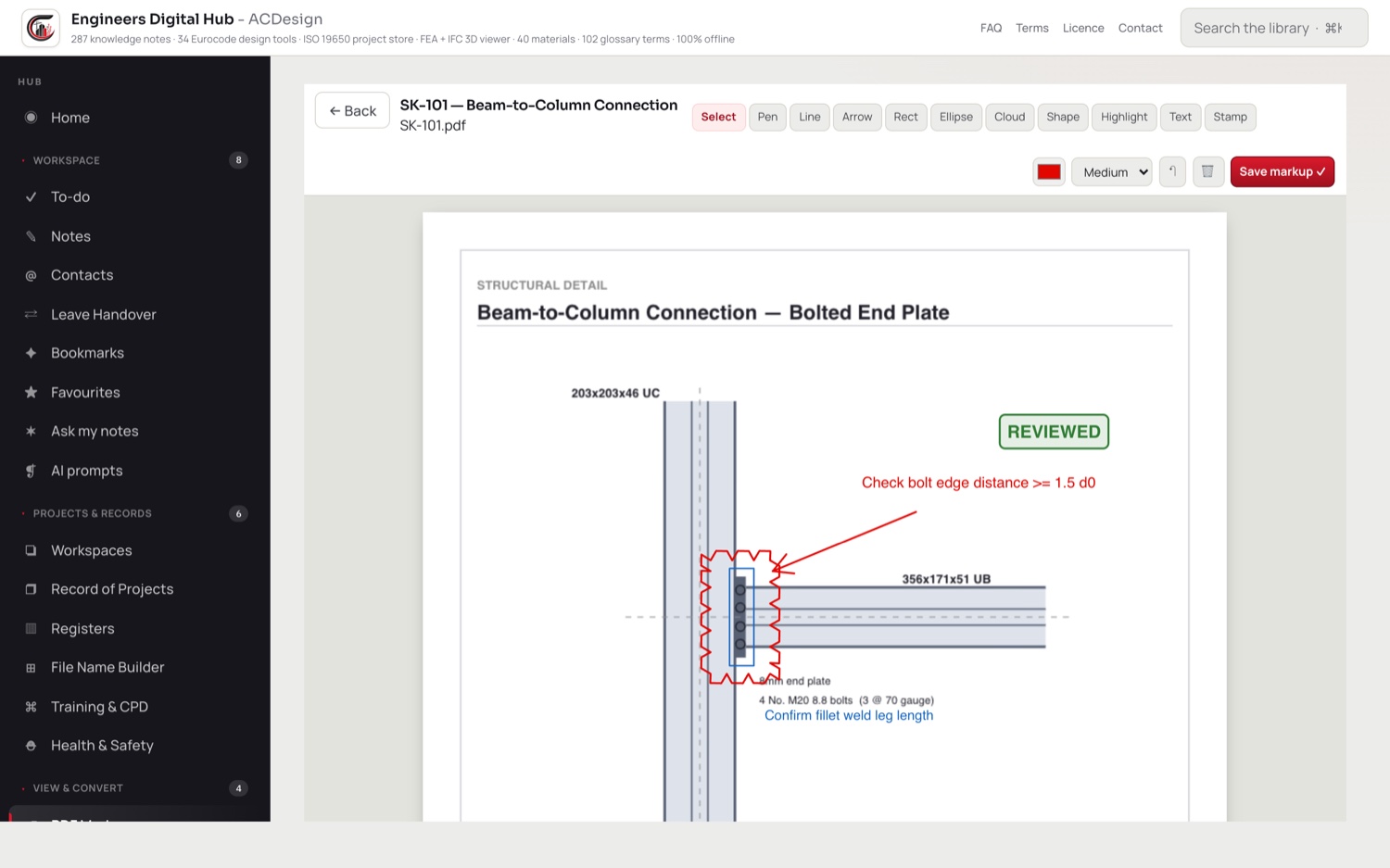The image size is (1390, 868).
Task: Click the Leave Handover arrows icon
Action: 31,314
